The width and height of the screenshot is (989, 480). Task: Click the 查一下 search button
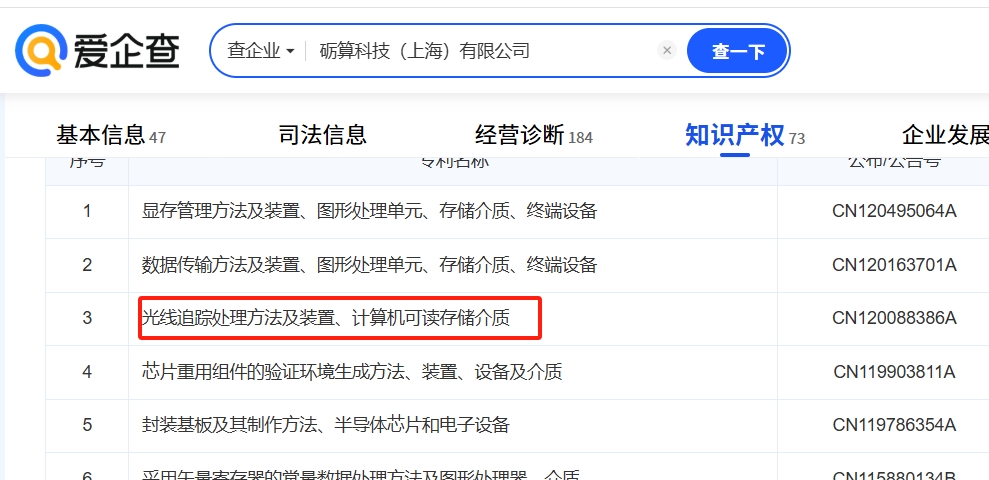pyautogui.click(x=737, y=50)
